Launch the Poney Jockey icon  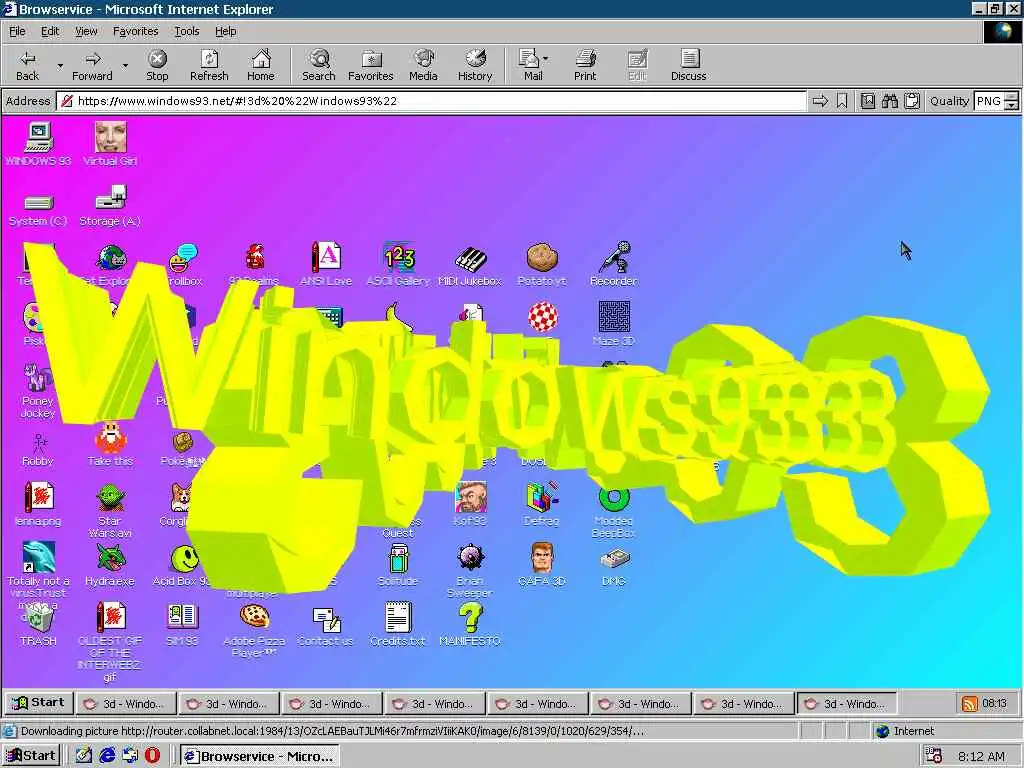click(38, 390)
